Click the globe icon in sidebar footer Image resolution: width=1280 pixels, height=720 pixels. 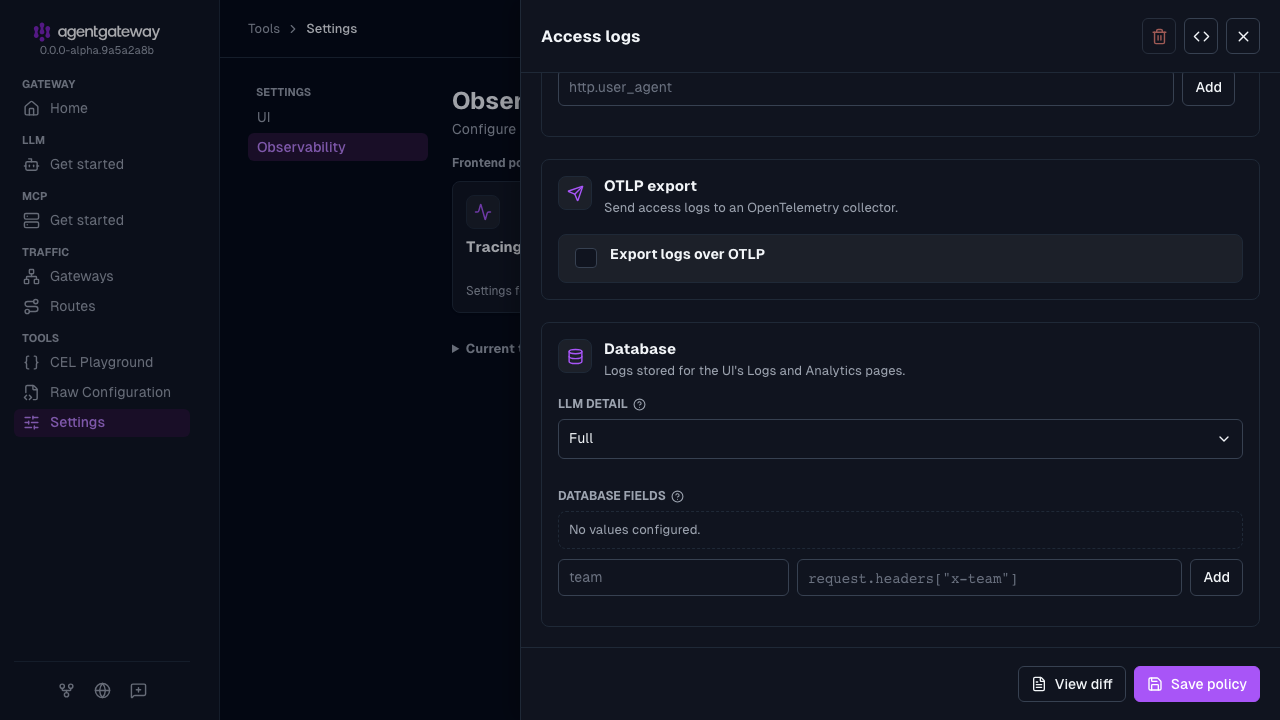point(102,690)
